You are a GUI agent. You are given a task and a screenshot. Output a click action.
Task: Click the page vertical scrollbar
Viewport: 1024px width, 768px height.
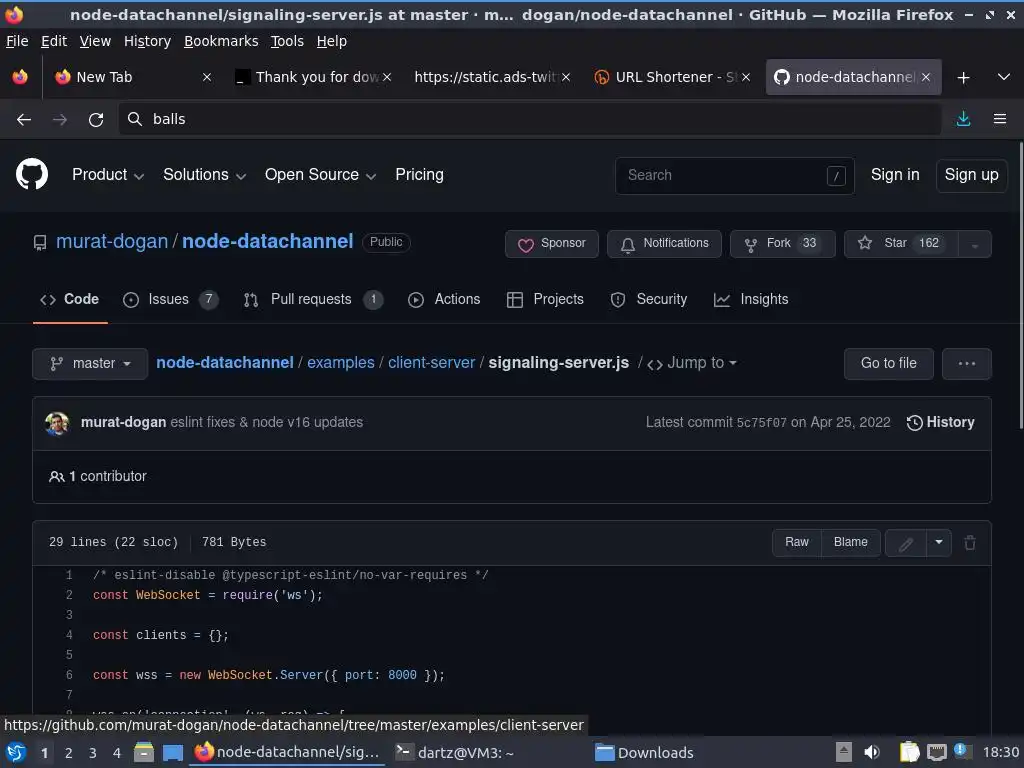click(1020, 287)
